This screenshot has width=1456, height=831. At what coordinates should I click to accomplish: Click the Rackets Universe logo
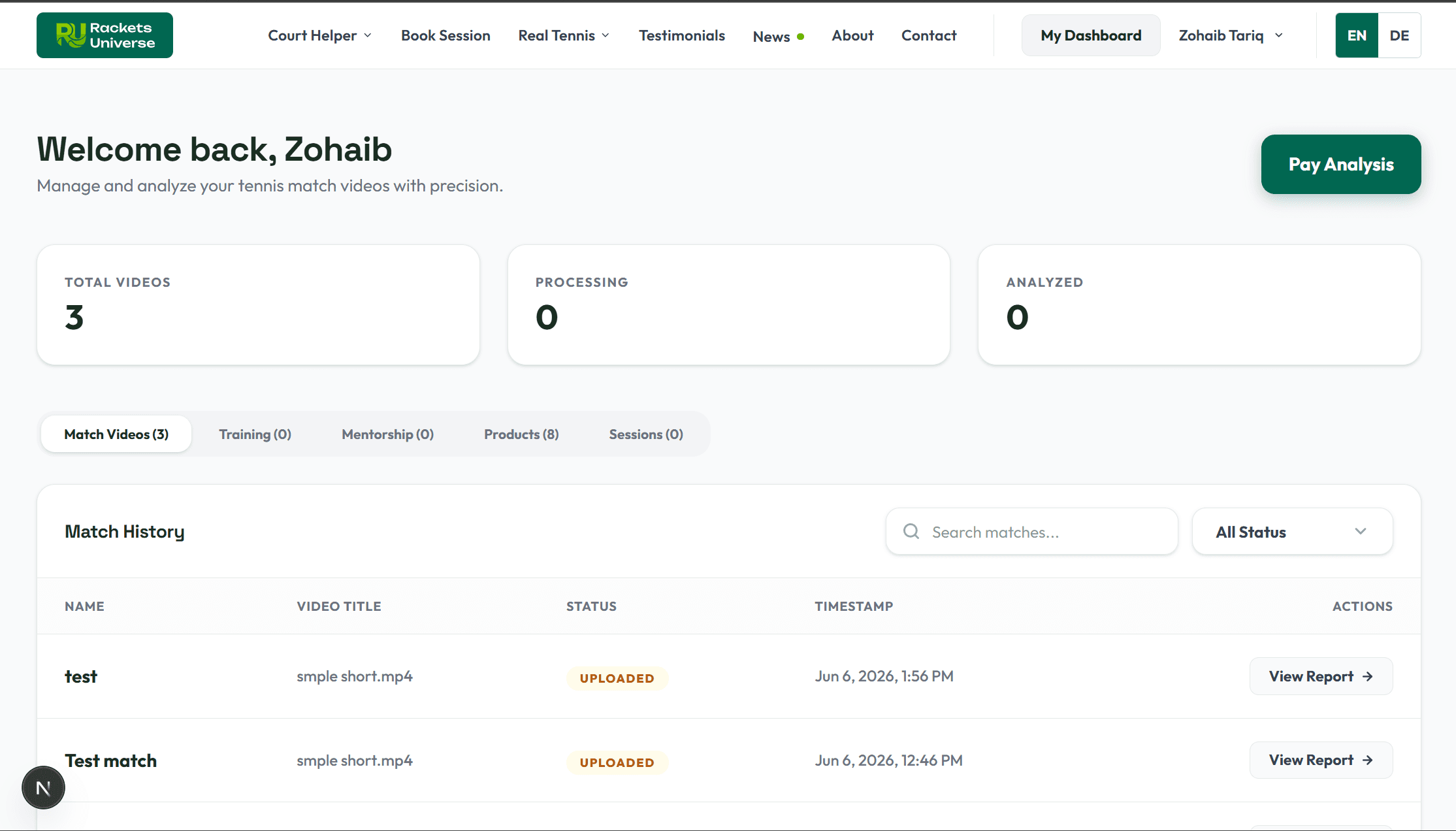tap(105, 35)
